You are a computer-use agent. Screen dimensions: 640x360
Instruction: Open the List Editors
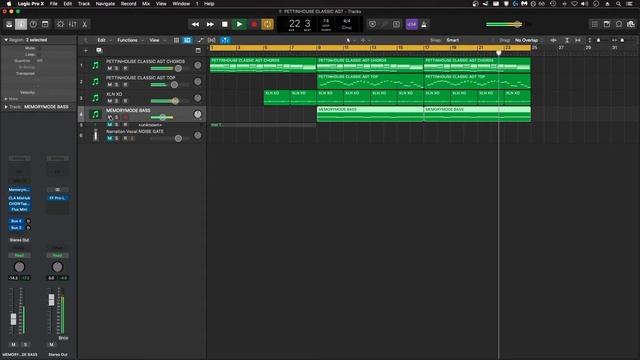click(595, 24)
